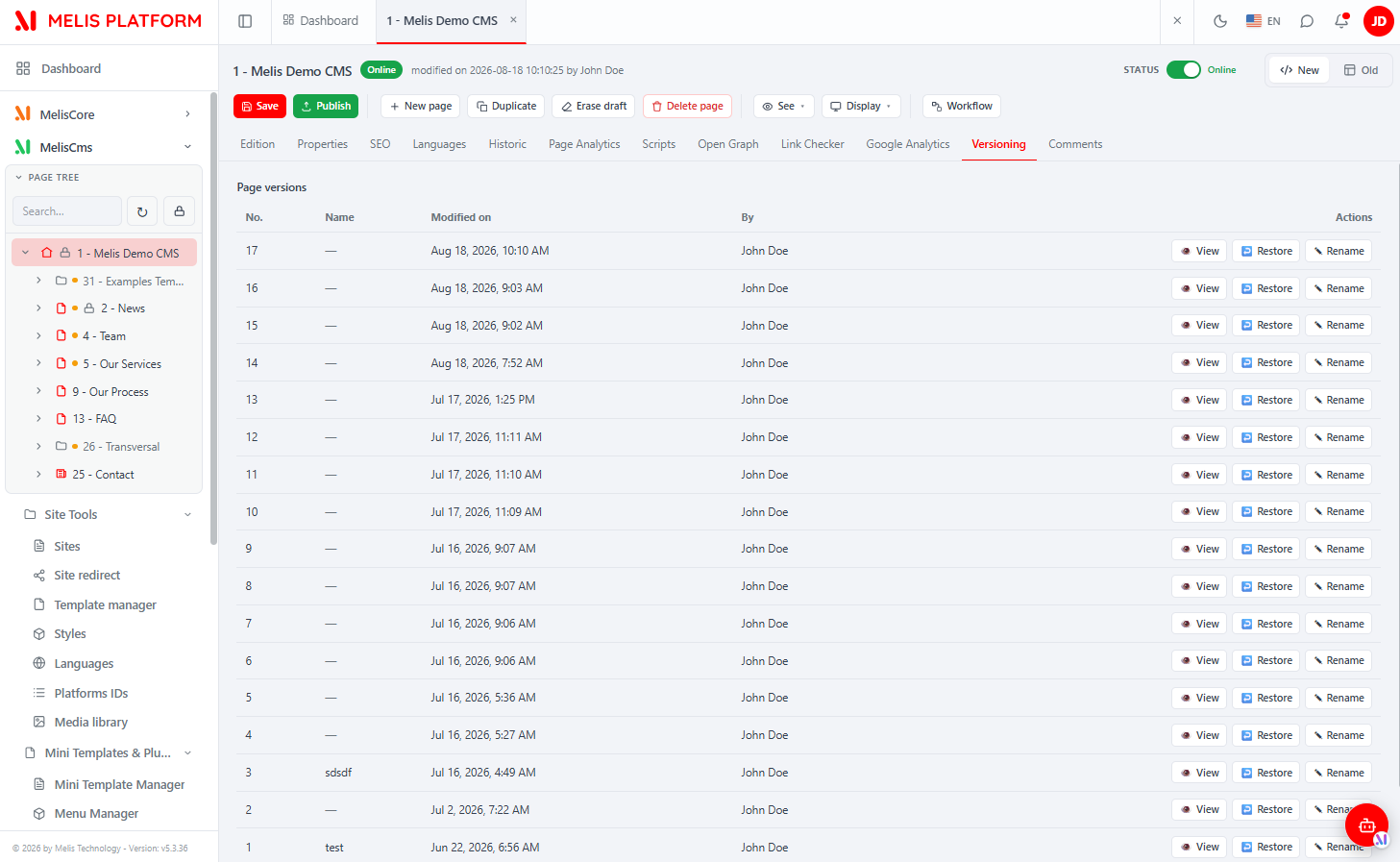Image resolution: width=1400 pixels, height=862 pixels.
Task: Collapse the PAGE TREE section
Action: tap(18, 178)
